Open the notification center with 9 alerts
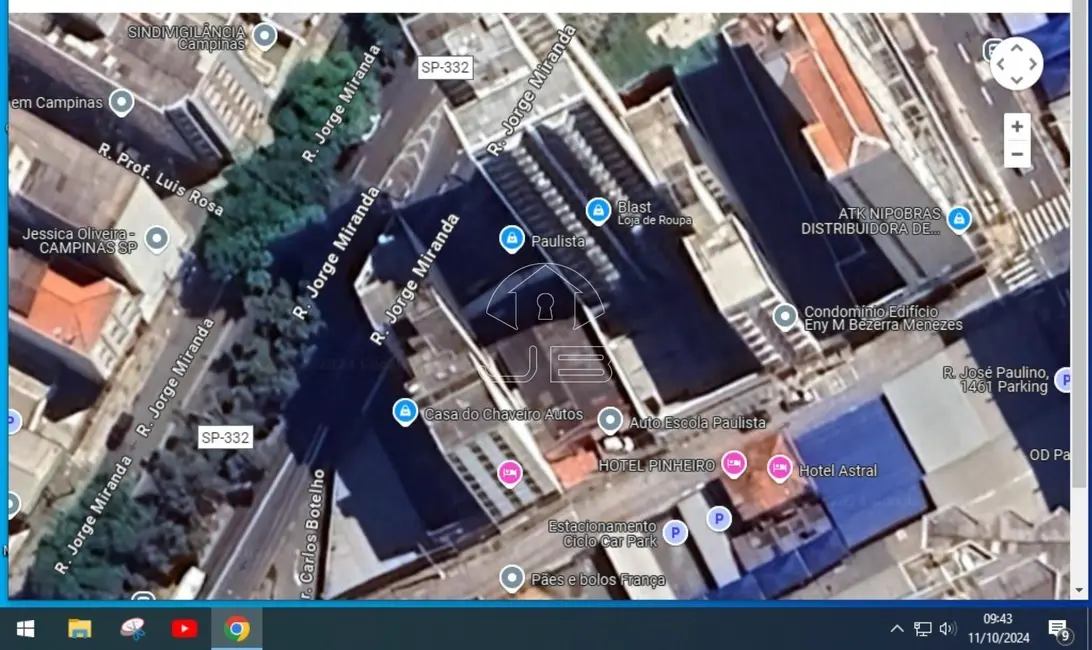This screenshot has width=1092, height=650. [1058, 629]
